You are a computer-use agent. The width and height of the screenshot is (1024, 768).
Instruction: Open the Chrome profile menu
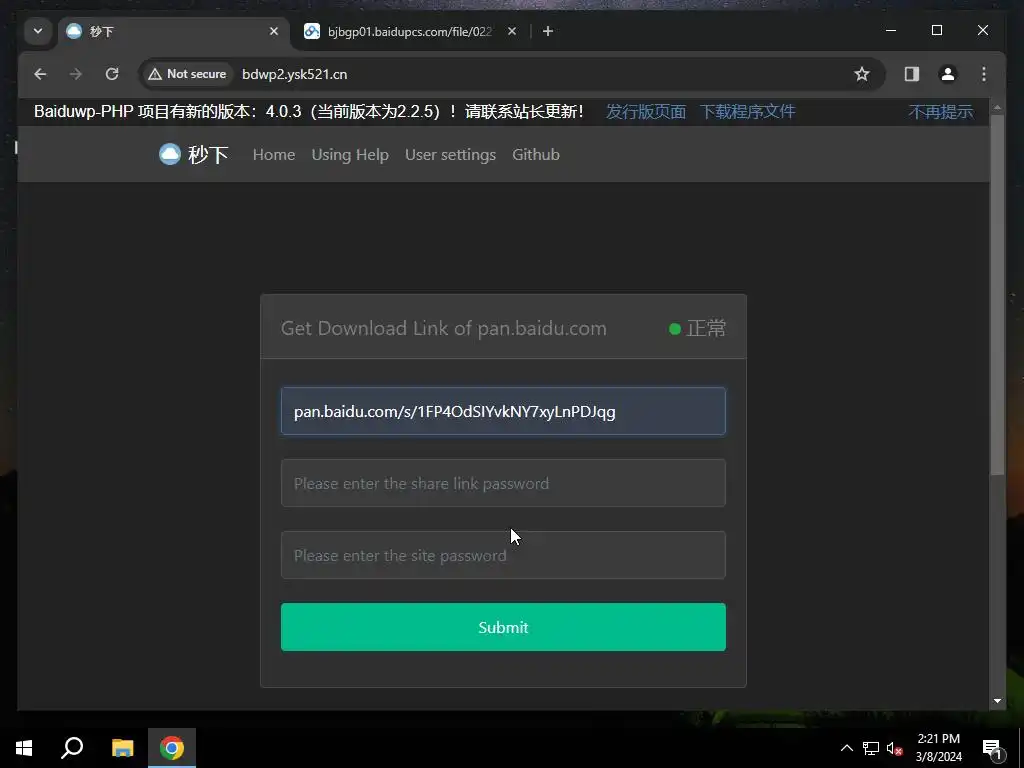point(948,74)
